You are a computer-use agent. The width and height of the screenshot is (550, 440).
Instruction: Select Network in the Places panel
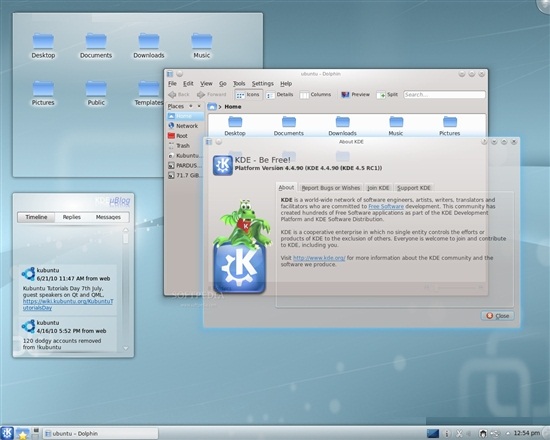185,126
